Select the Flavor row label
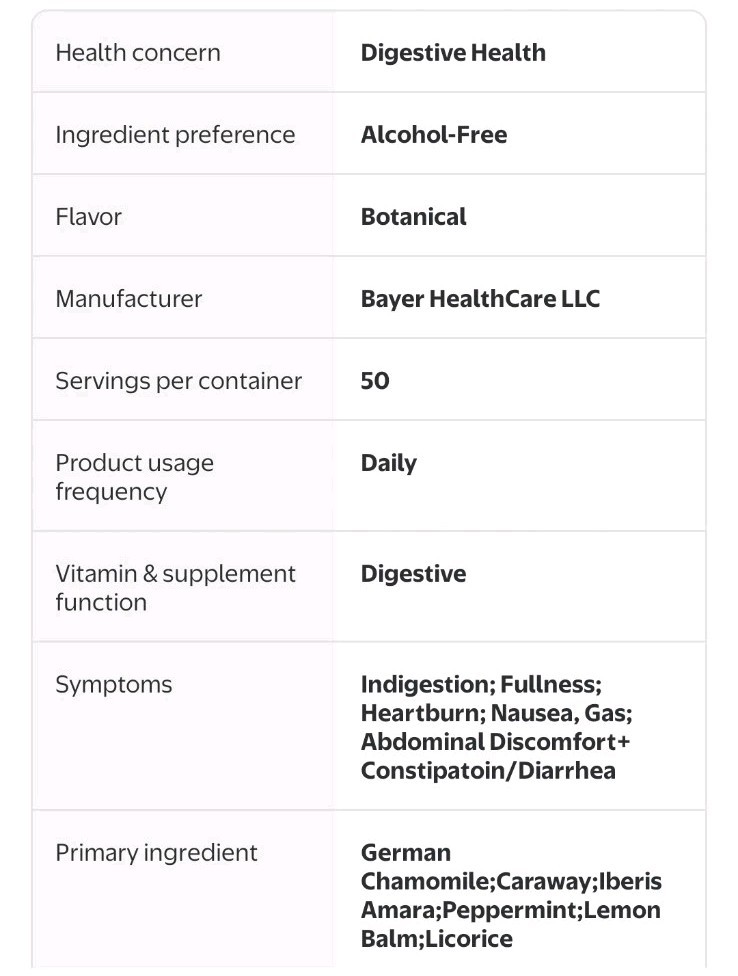This screenshot has height=976, width=738. (x=88, y=217)
